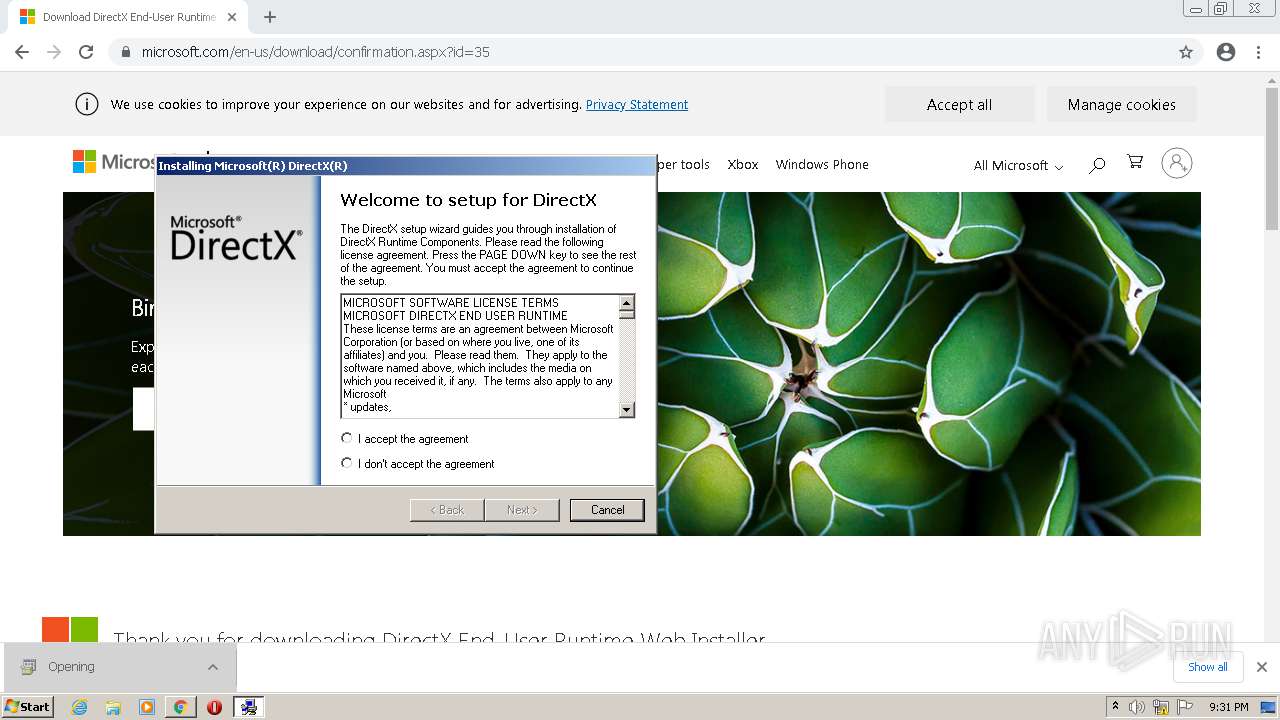The width and height of the screenshot is (1280, 720).
Task: Open File Explorer from the taskbar
Action: tap(113, 707)
